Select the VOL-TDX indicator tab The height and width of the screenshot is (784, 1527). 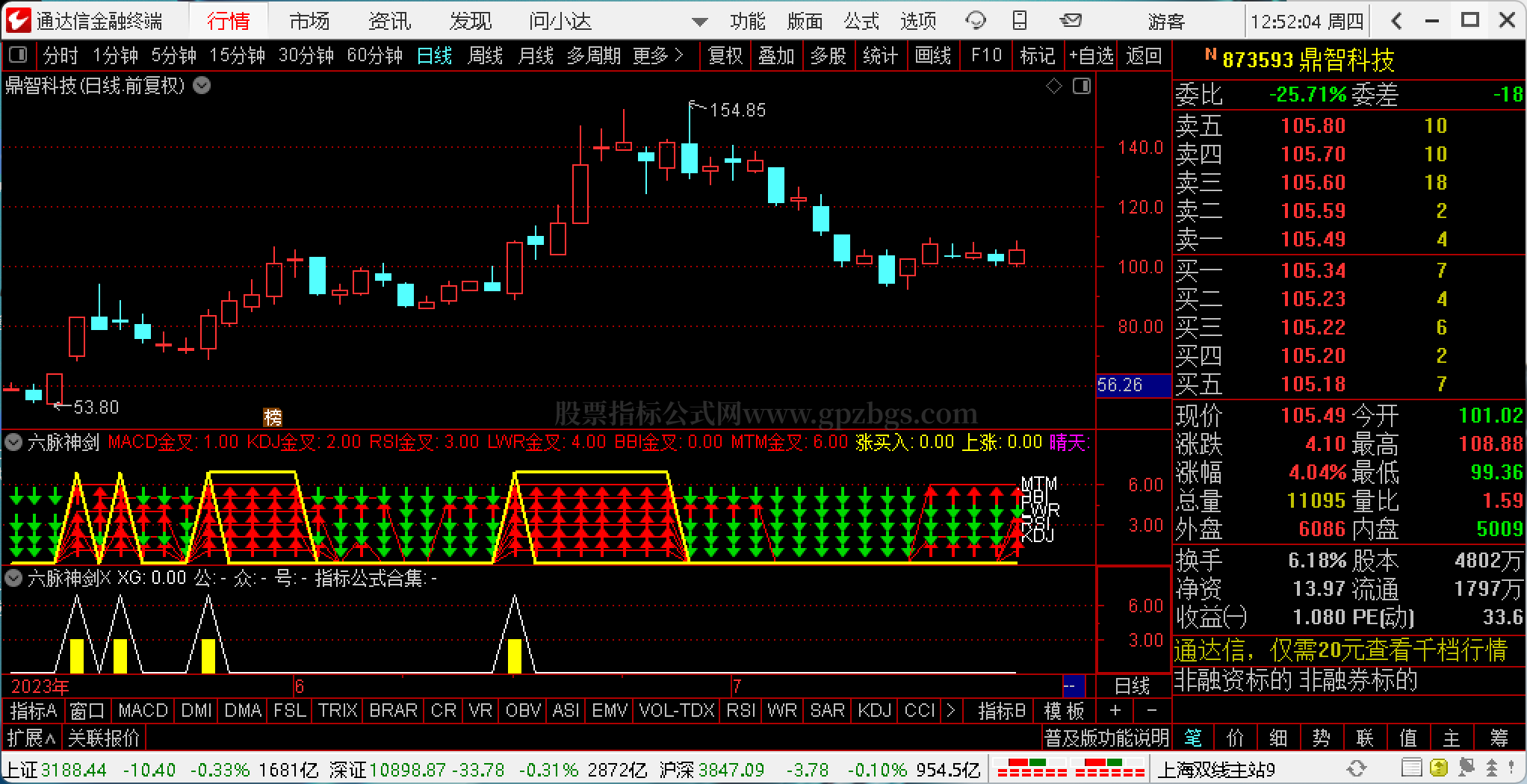point(677,710)
